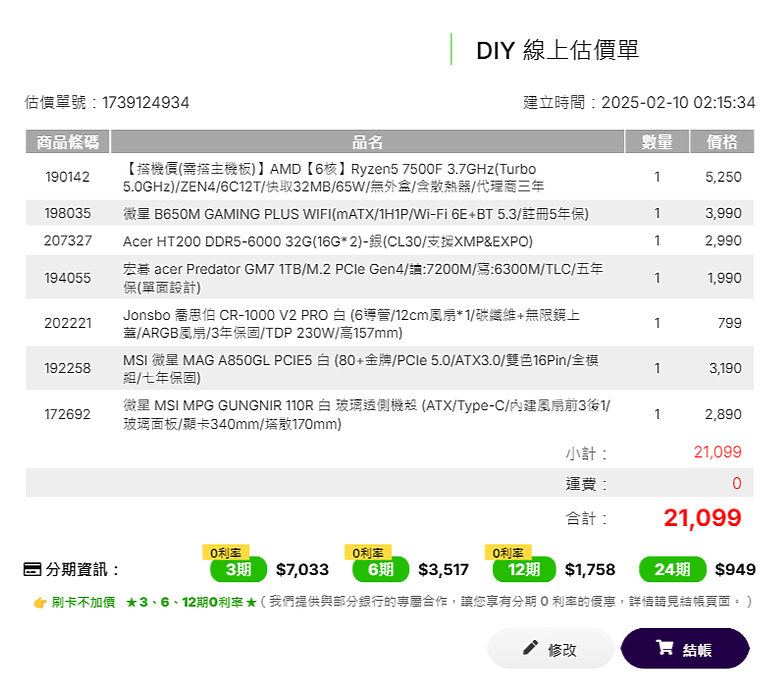Click the 品名 column header
This screenshot has width=780, height=692.
(367, 142)
